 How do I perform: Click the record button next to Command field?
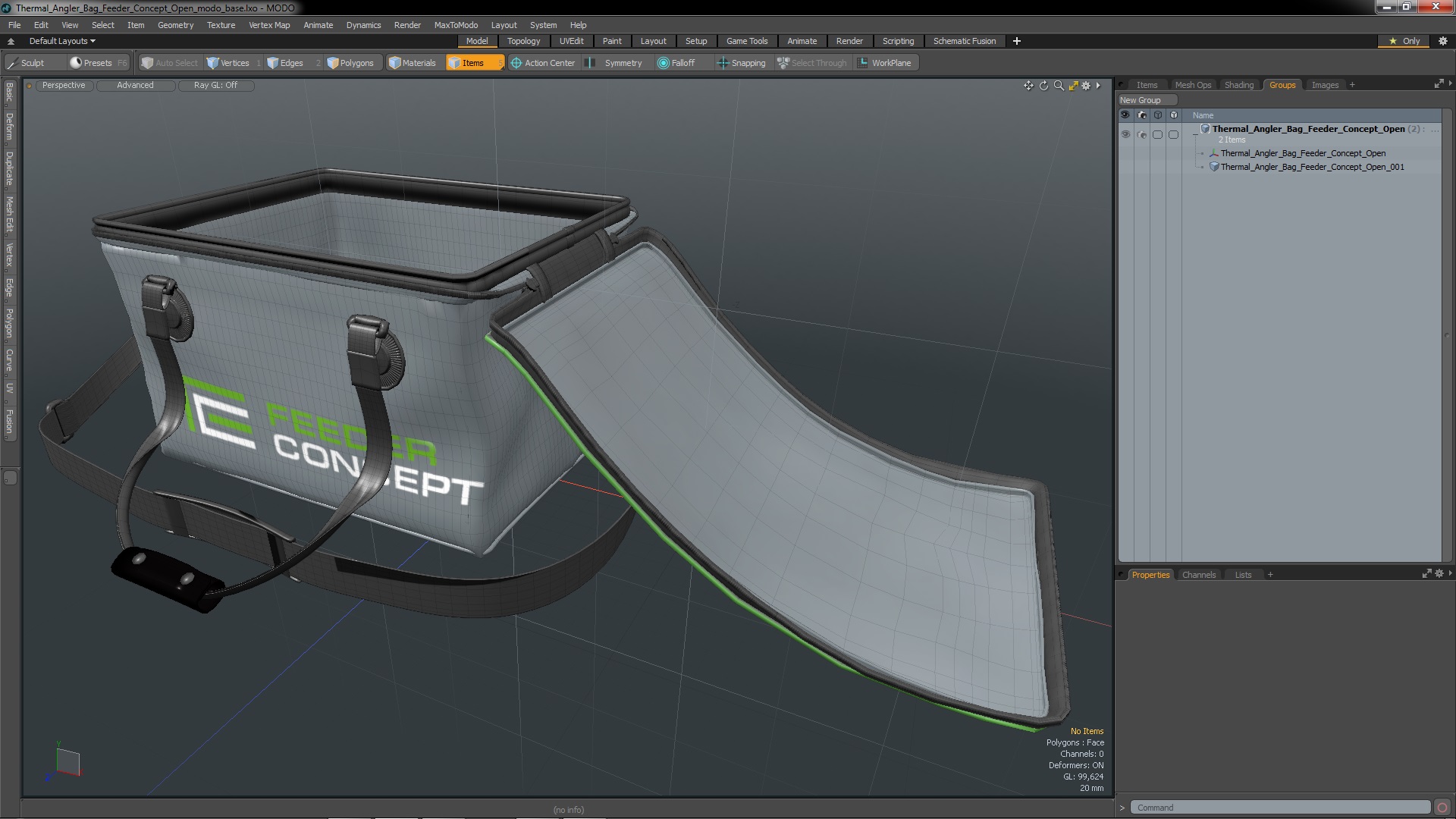(1442, 808)
